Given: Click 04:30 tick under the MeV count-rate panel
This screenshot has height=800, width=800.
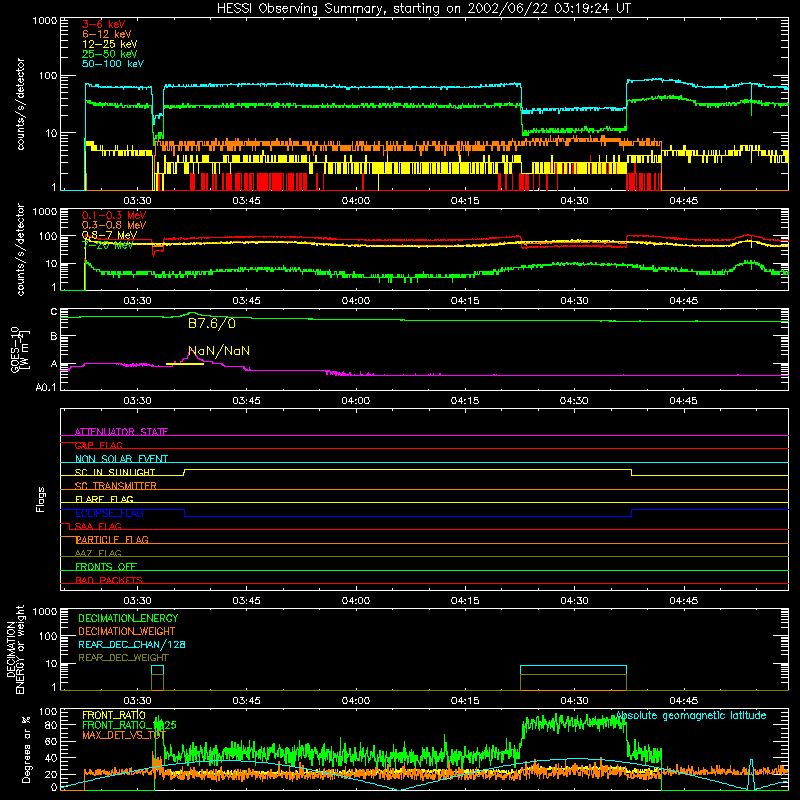Looking at the screenshot, I should [x=574, y=301].
